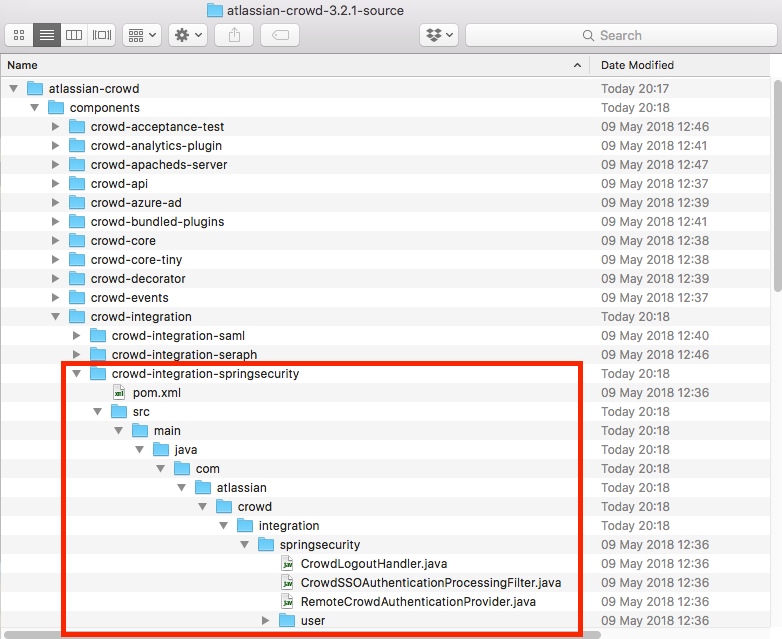Expand the crowd-events folder
Viewport: 782px width, 639px height.
(x=55, y=298)
